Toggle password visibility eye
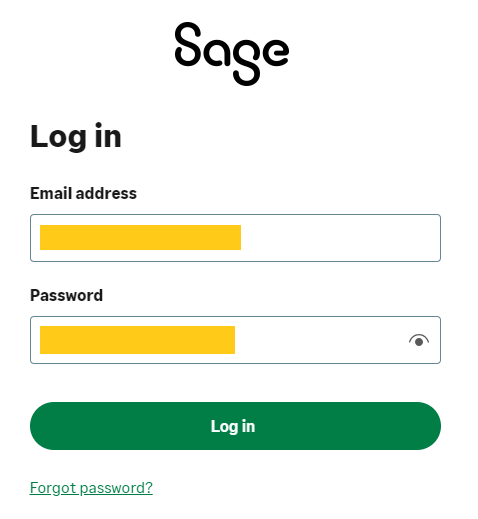This screenshot has height=519, width=478. pos(419,340)
